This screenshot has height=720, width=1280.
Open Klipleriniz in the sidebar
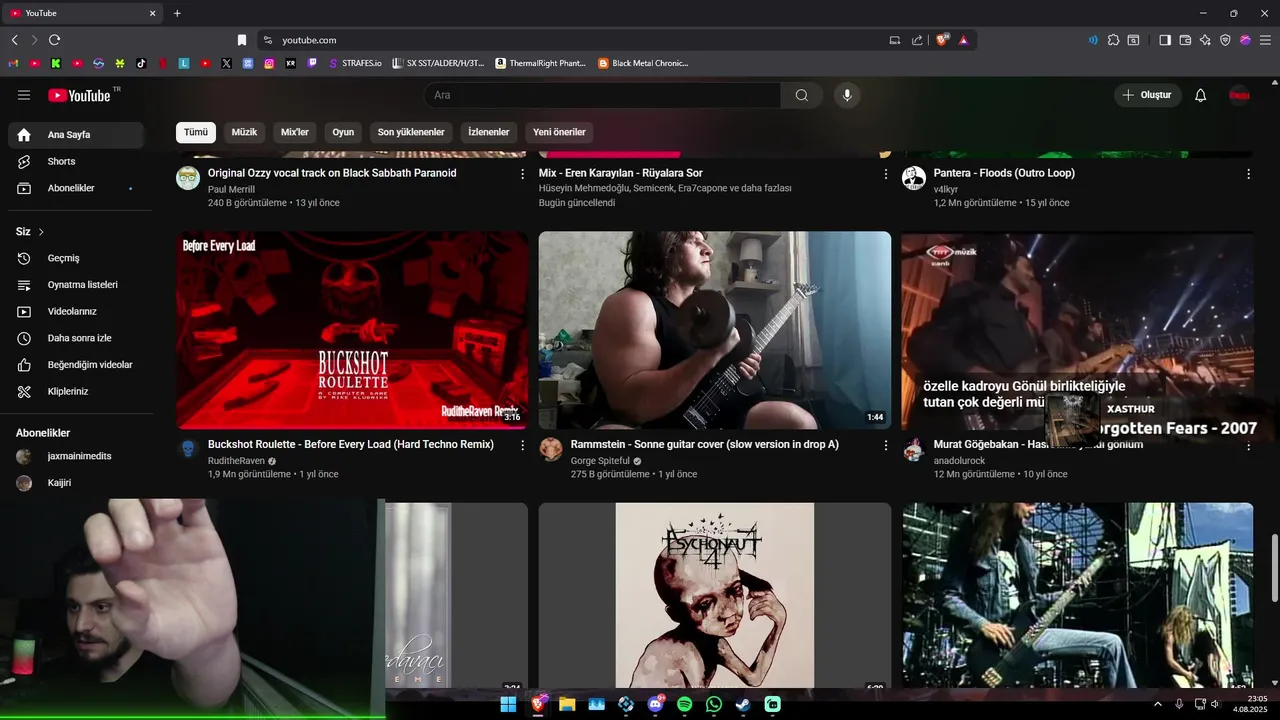pos(76,391)
